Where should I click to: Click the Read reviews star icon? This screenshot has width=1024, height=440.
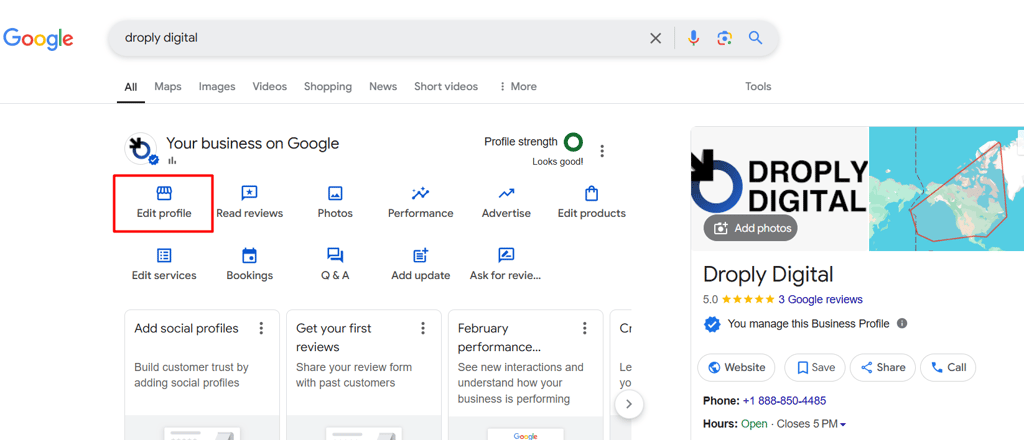pos(249,193)
